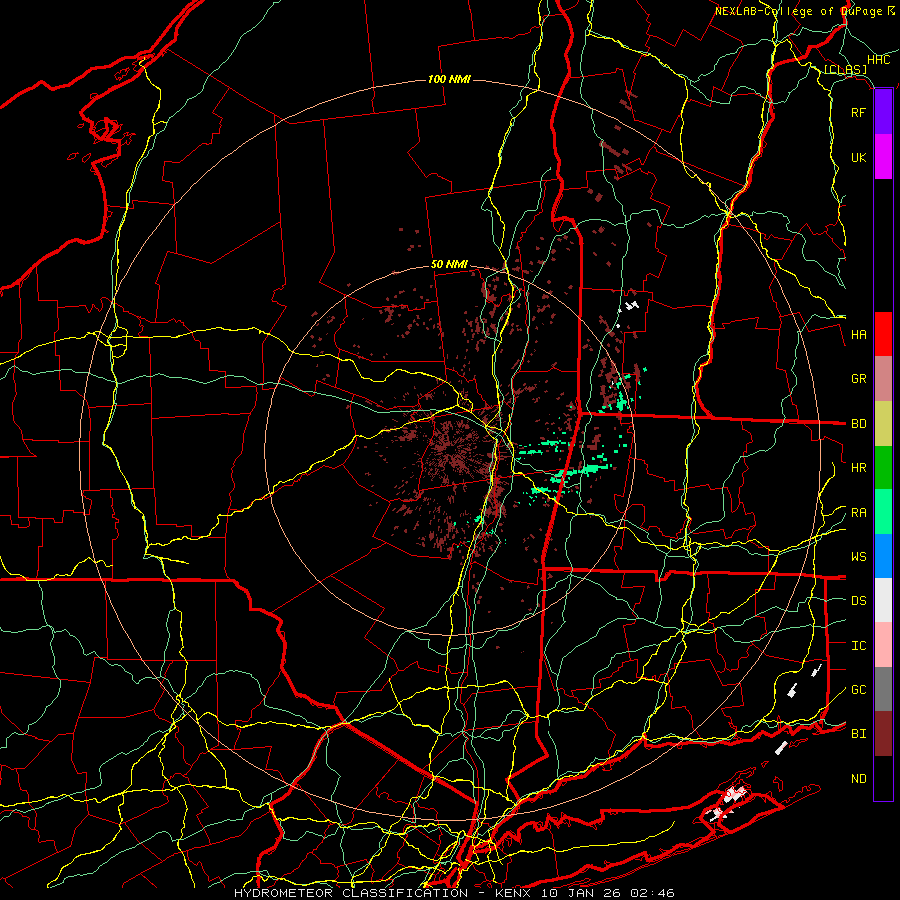Click the IC light pink legend swatch
This screenshot has height=900, width=900.
click(883, 645)
